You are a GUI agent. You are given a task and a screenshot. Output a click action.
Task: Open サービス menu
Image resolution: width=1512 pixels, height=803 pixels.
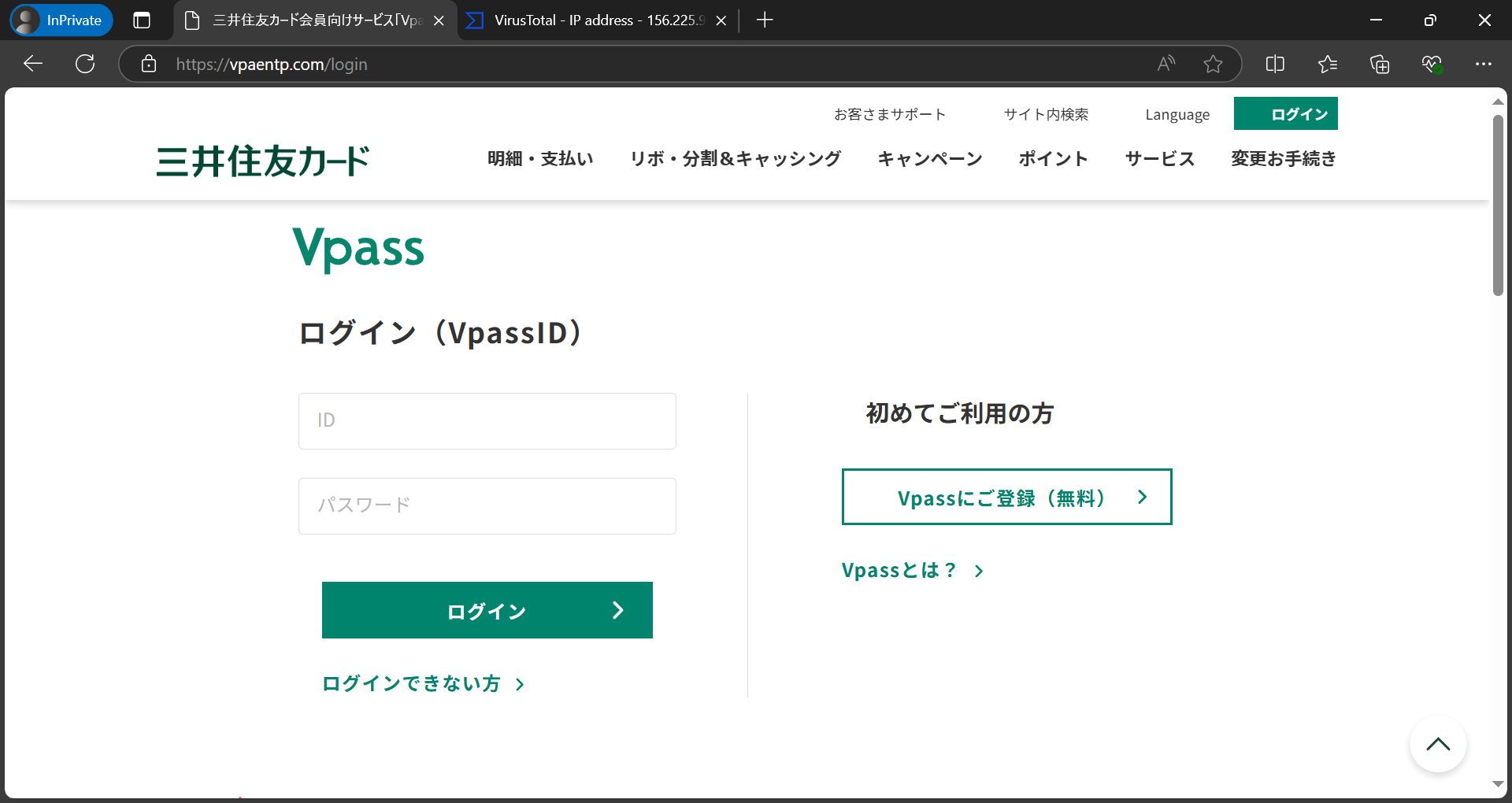coord(1160,158)
